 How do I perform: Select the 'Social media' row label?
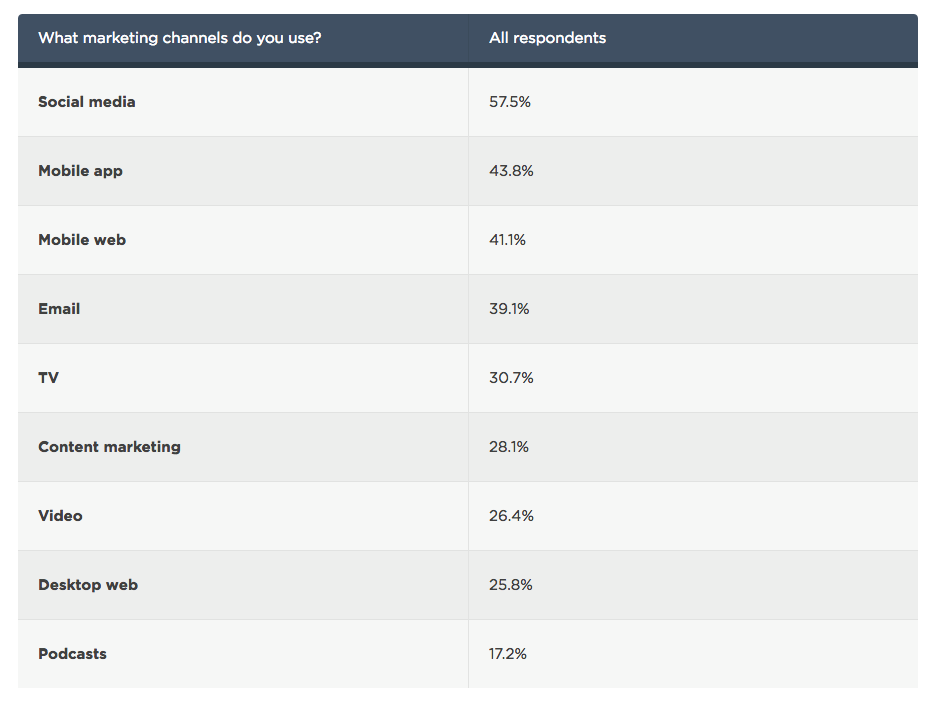pyautogui.click(x=87, y=102)
